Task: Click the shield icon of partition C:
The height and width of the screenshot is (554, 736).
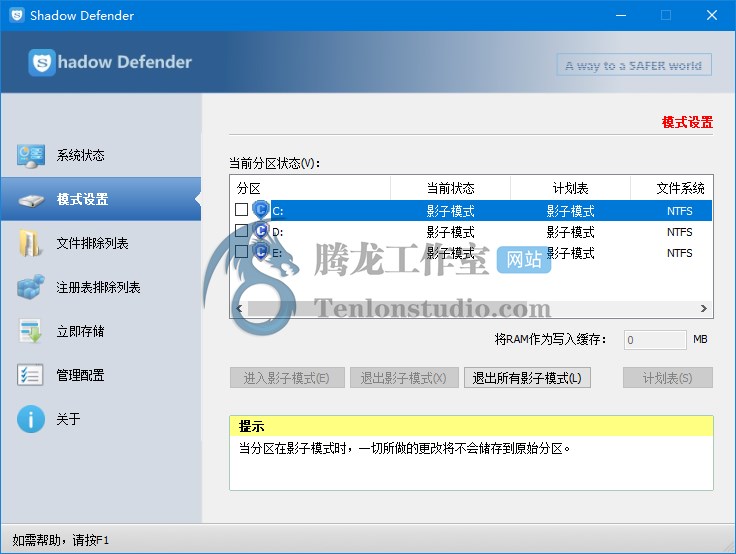Action: [x=261, y=210]
